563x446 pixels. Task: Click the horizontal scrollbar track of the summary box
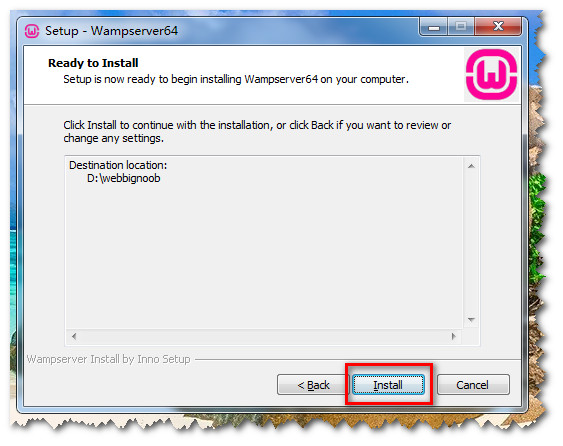pos(264,336)
